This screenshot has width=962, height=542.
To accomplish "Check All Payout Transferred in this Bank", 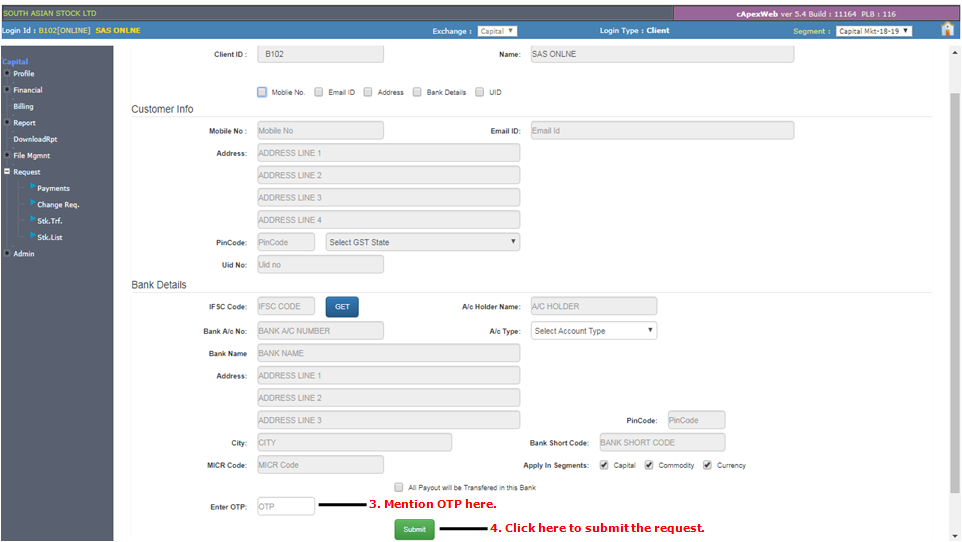I will [x=399, y=487].
